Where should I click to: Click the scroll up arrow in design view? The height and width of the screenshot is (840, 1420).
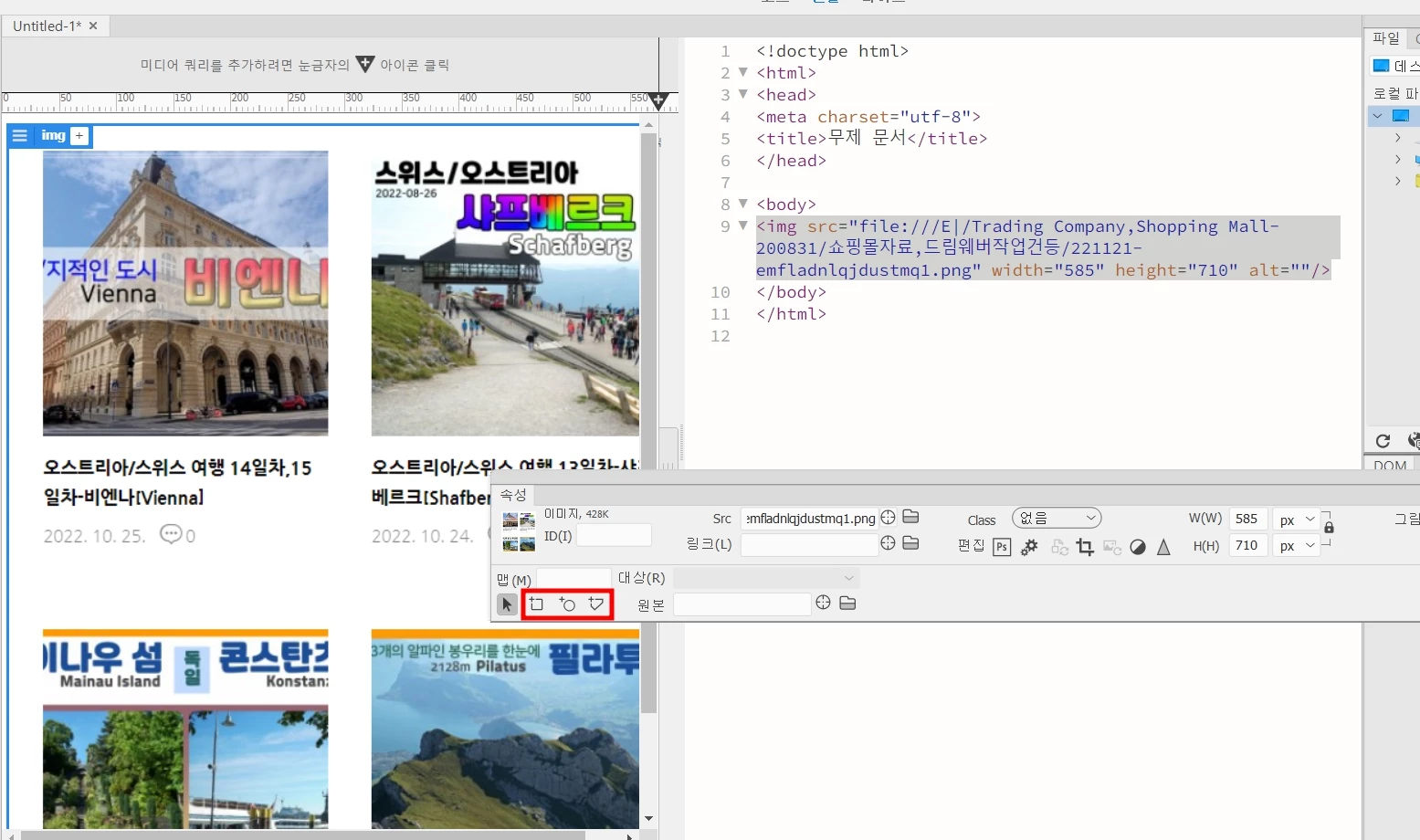[x=648, y=125]
